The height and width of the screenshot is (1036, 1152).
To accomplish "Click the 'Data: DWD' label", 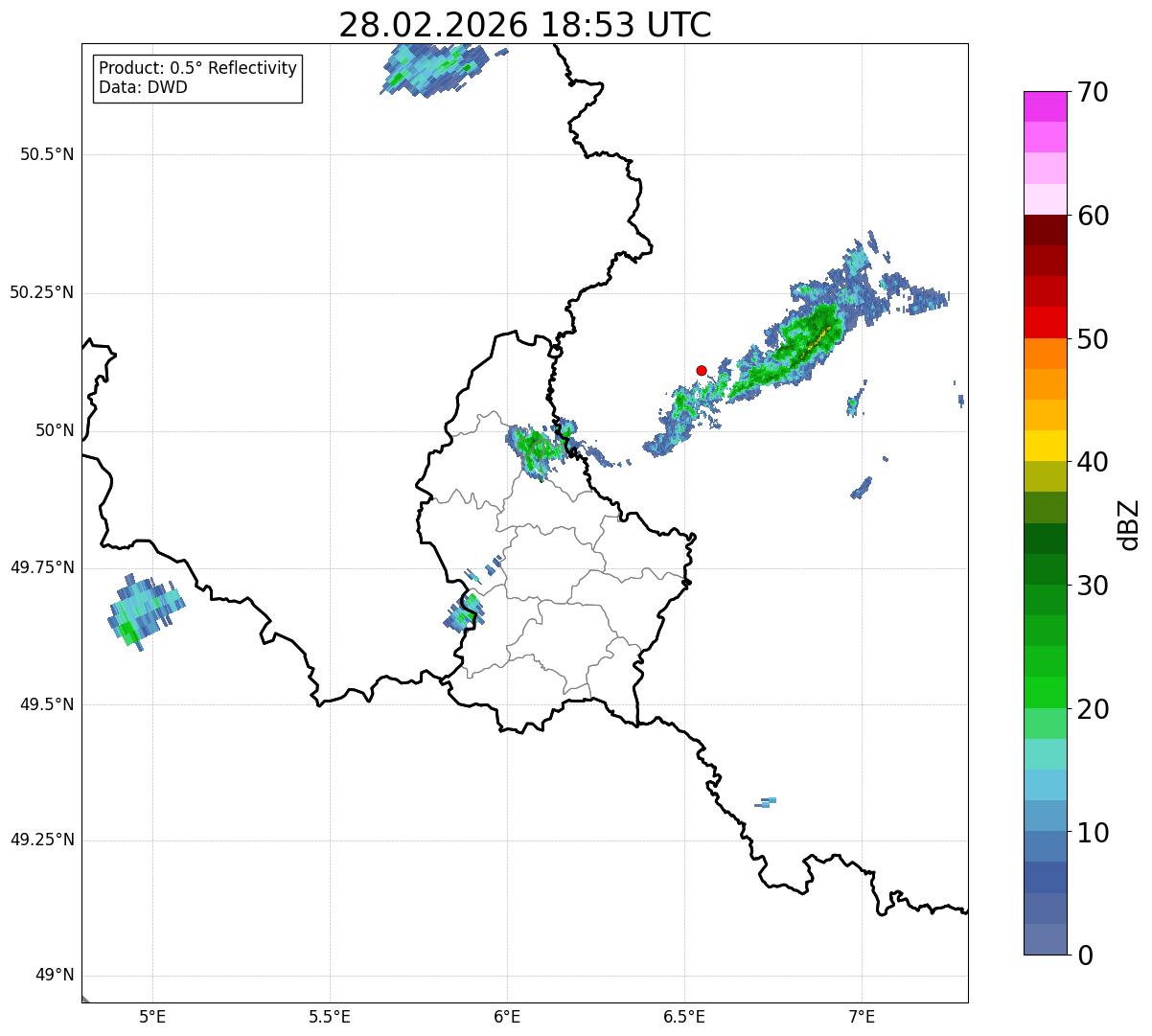I will coord(143,87).
